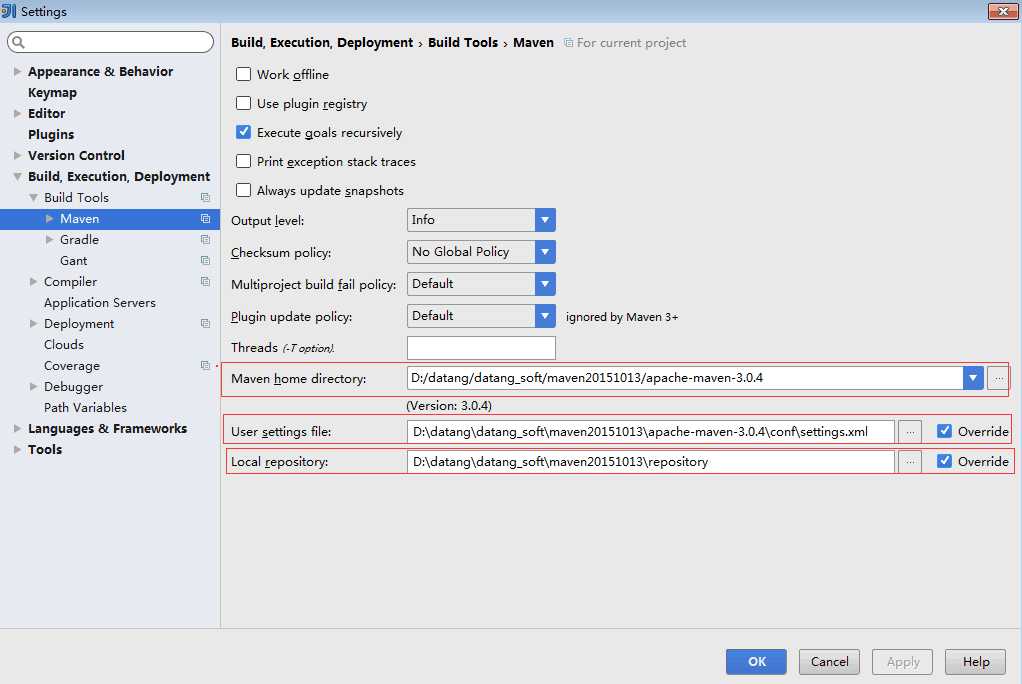Browse for Maven home directory
1022x684 pixels.
998,378
